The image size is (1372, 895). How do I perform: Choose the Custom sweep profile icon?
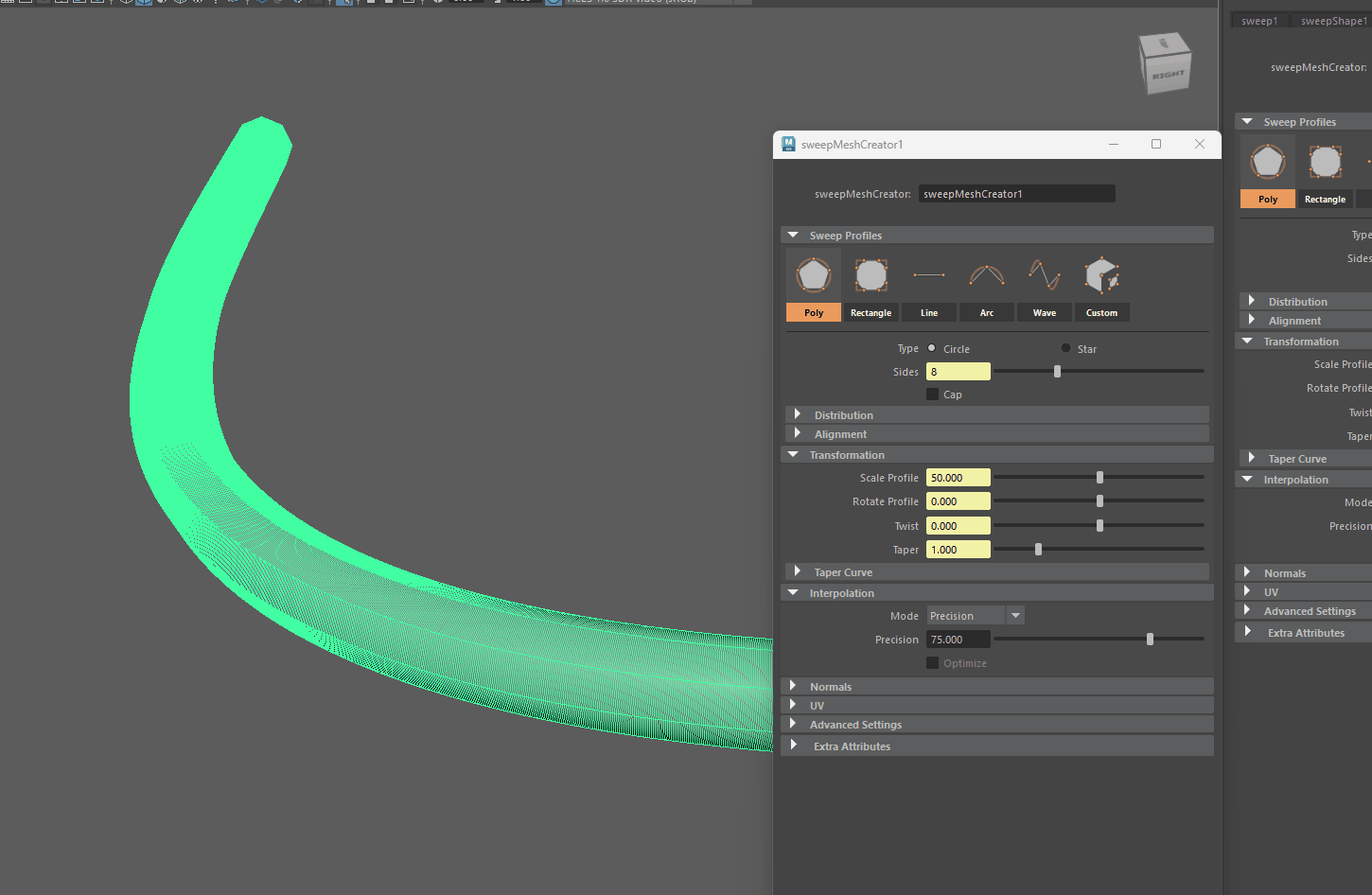[1102, 276]
